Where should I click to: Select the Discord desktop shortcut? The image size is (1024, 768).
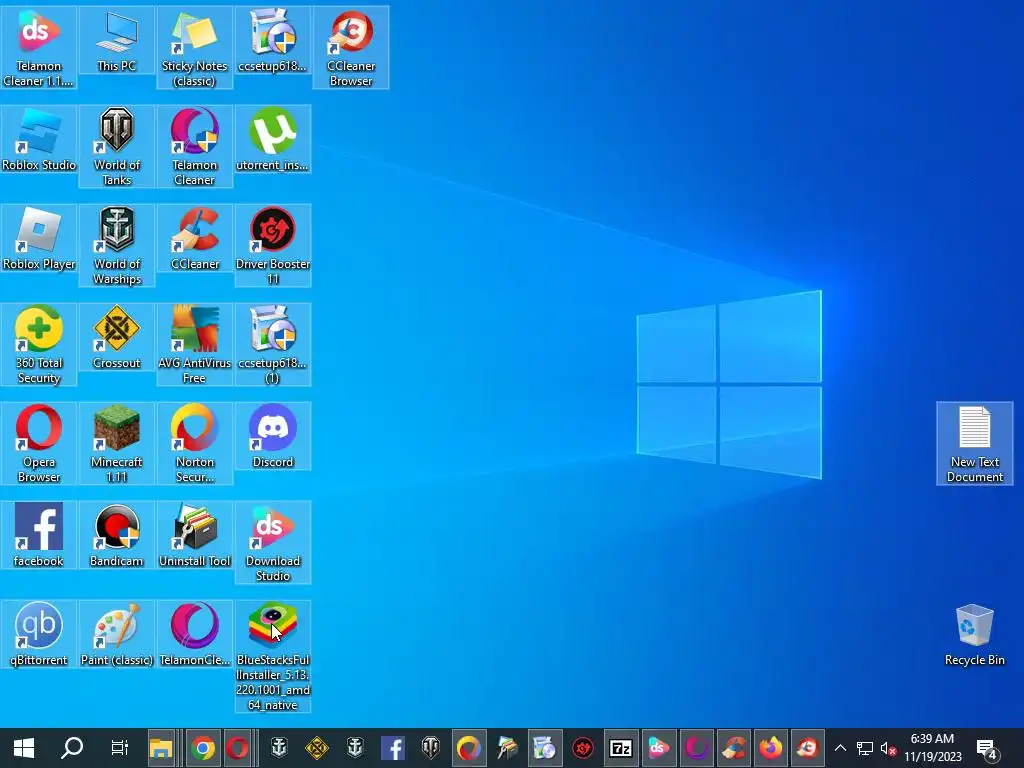pos(272,436)
